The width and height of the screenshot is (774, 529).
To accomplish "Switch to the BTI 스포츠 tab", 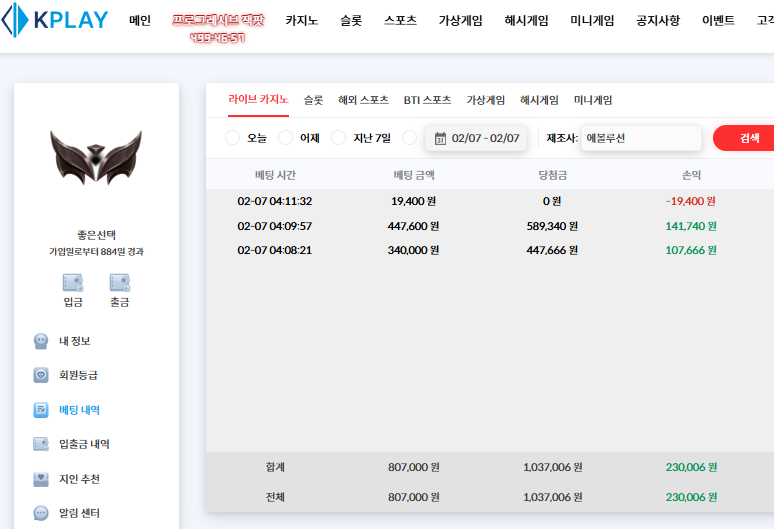I will click(x=427, y=100).
